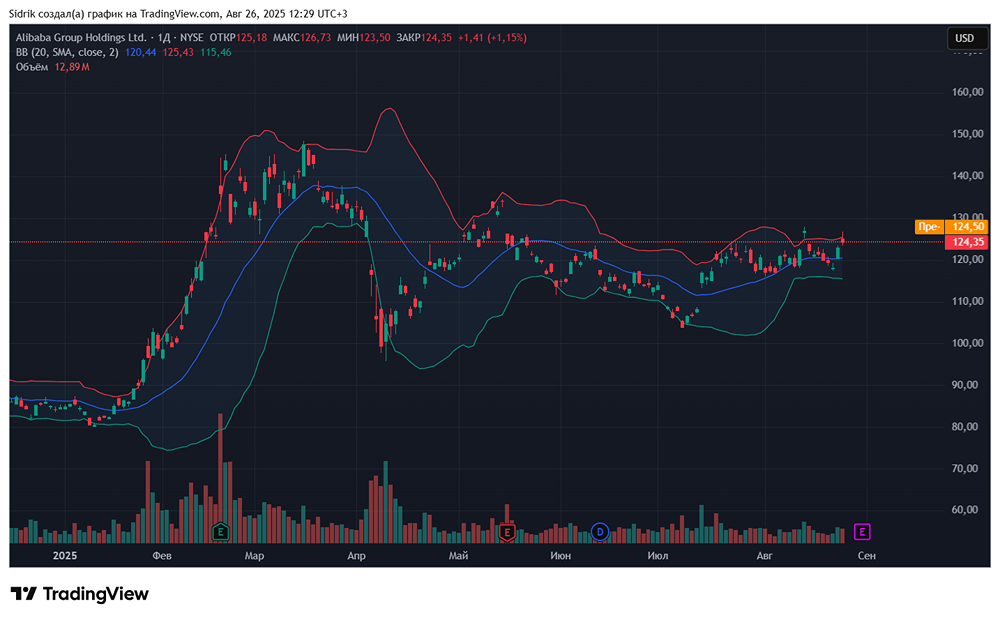Click the red earnings E marker in May
The image size is (1000, 620).
click(x=507, y=531)
